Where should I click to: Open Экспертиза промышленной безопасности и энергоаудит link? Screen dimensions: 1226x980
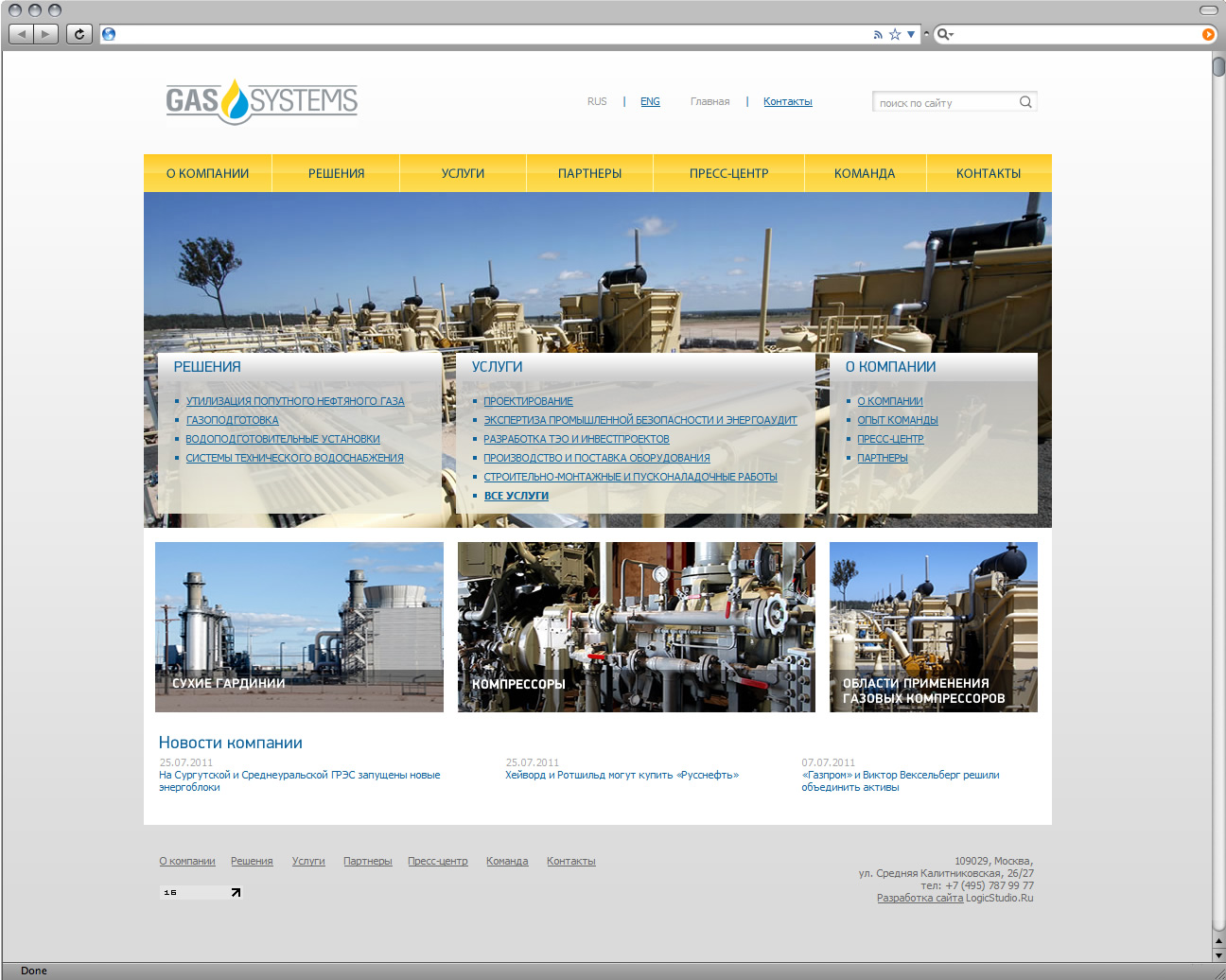[640, 420]
